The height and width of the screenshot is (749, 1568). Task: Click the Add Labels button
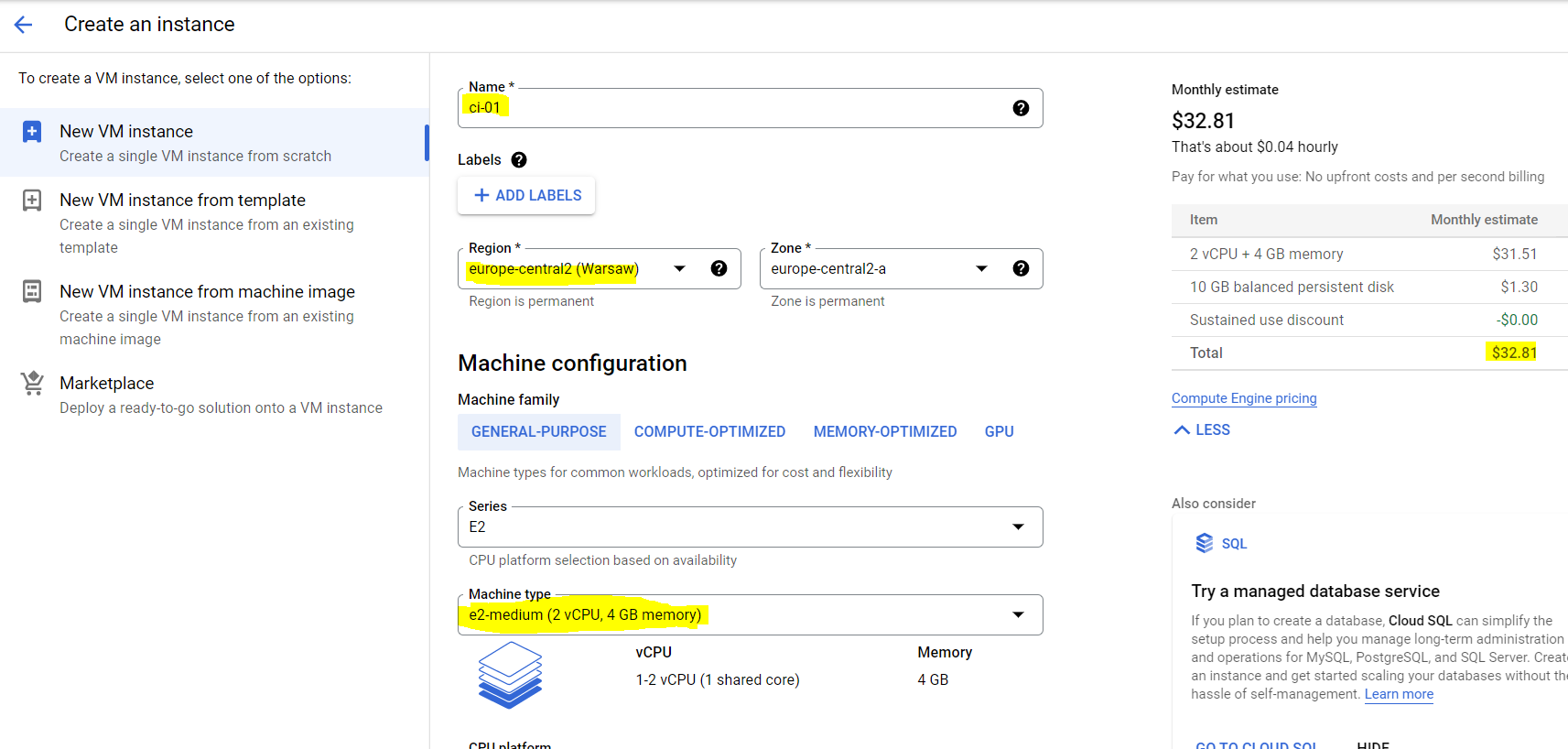pyautogui.click(x=526, y=195)
